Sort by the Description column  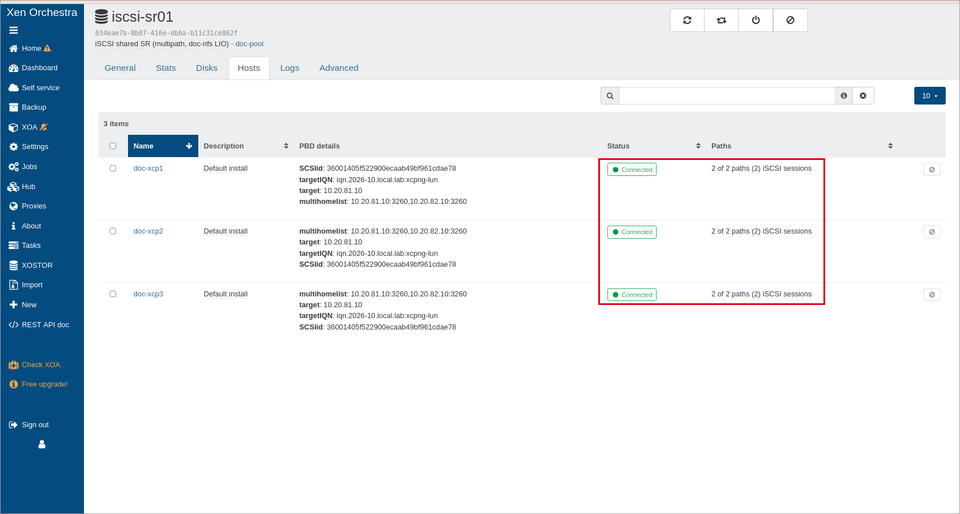(x=246, y=146)
